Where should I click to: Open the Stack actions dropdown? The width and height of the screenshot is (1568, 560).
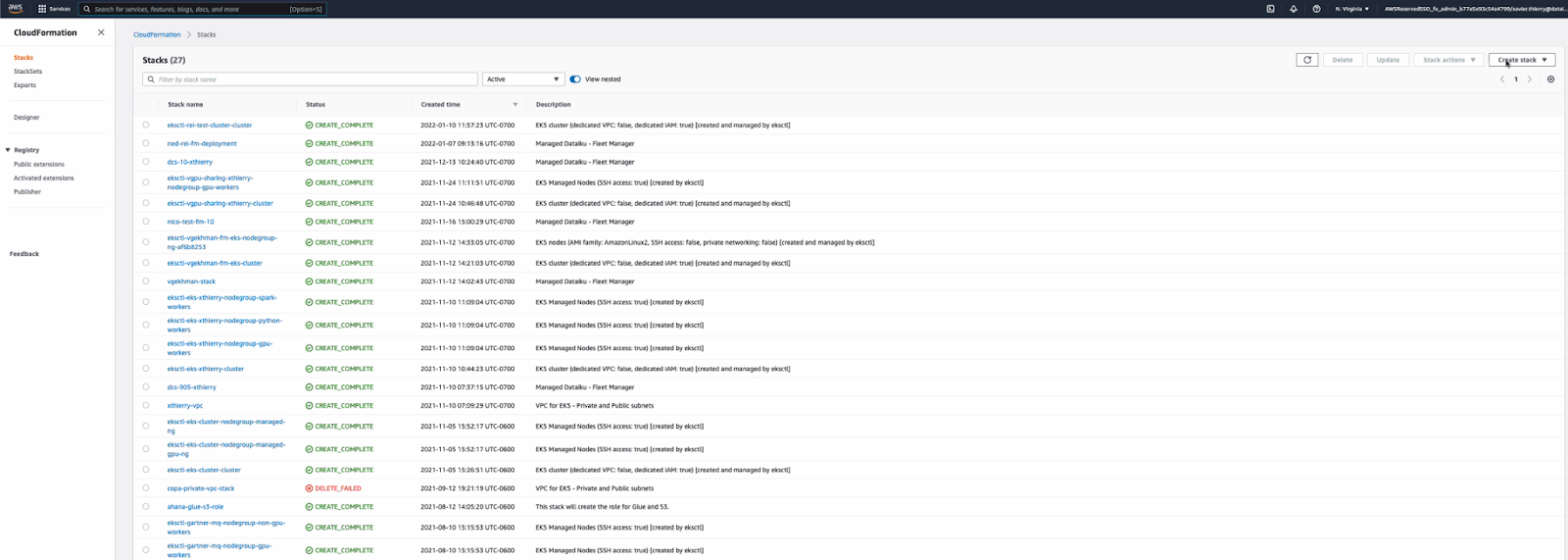[1449, 60]
